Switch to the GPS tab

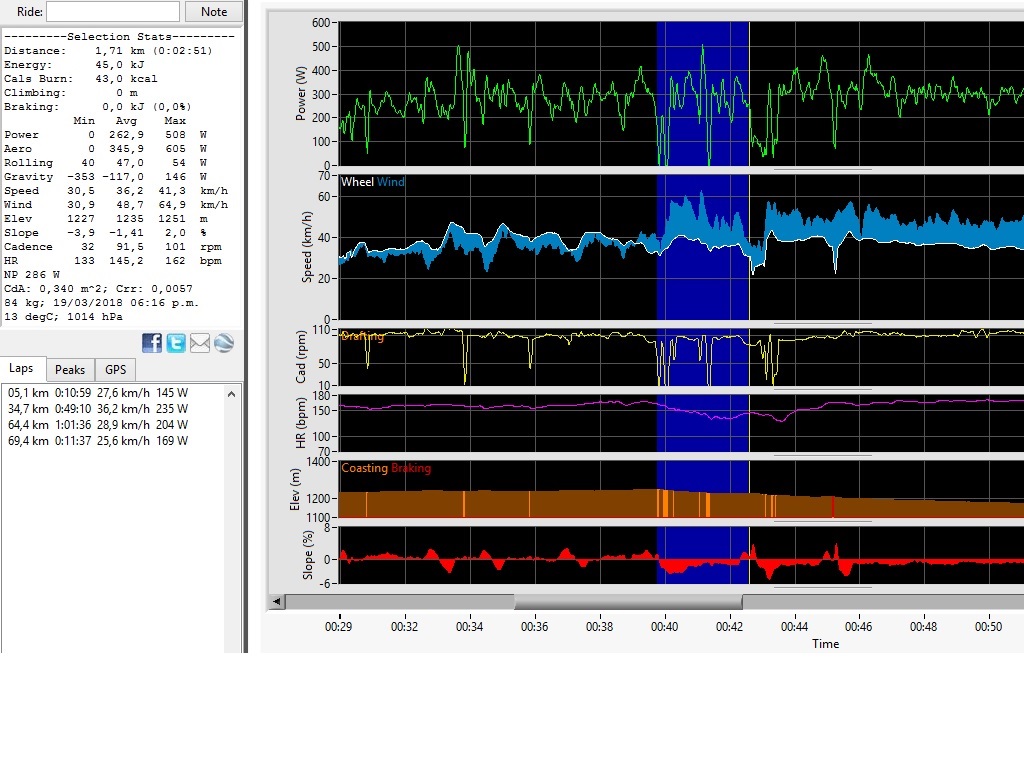115,369
